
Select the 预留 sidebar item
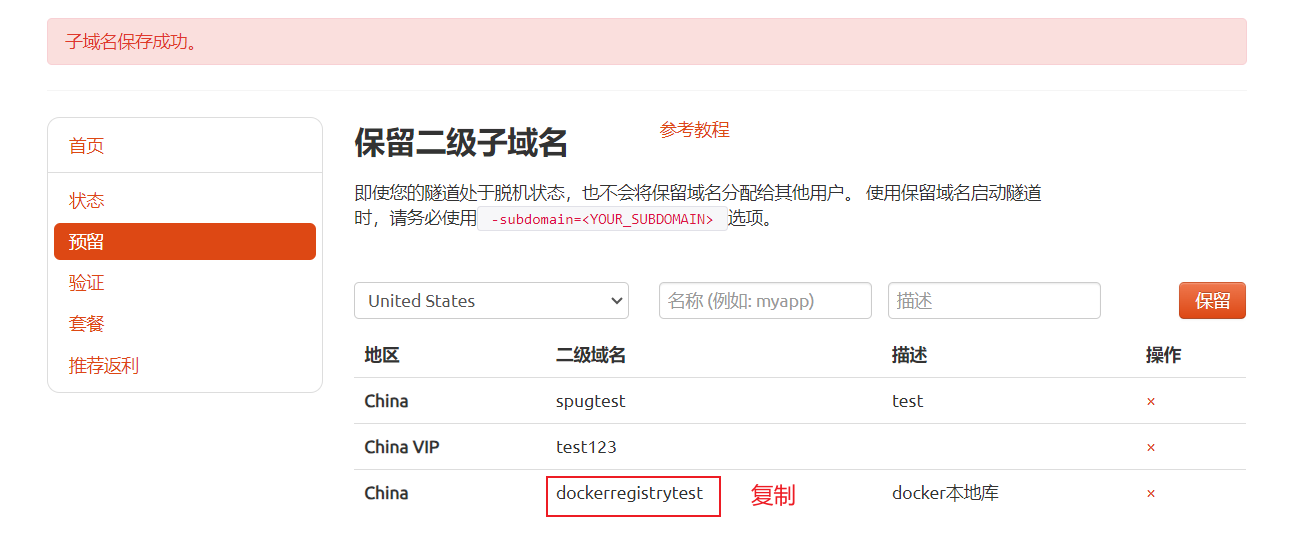(185, 242)
